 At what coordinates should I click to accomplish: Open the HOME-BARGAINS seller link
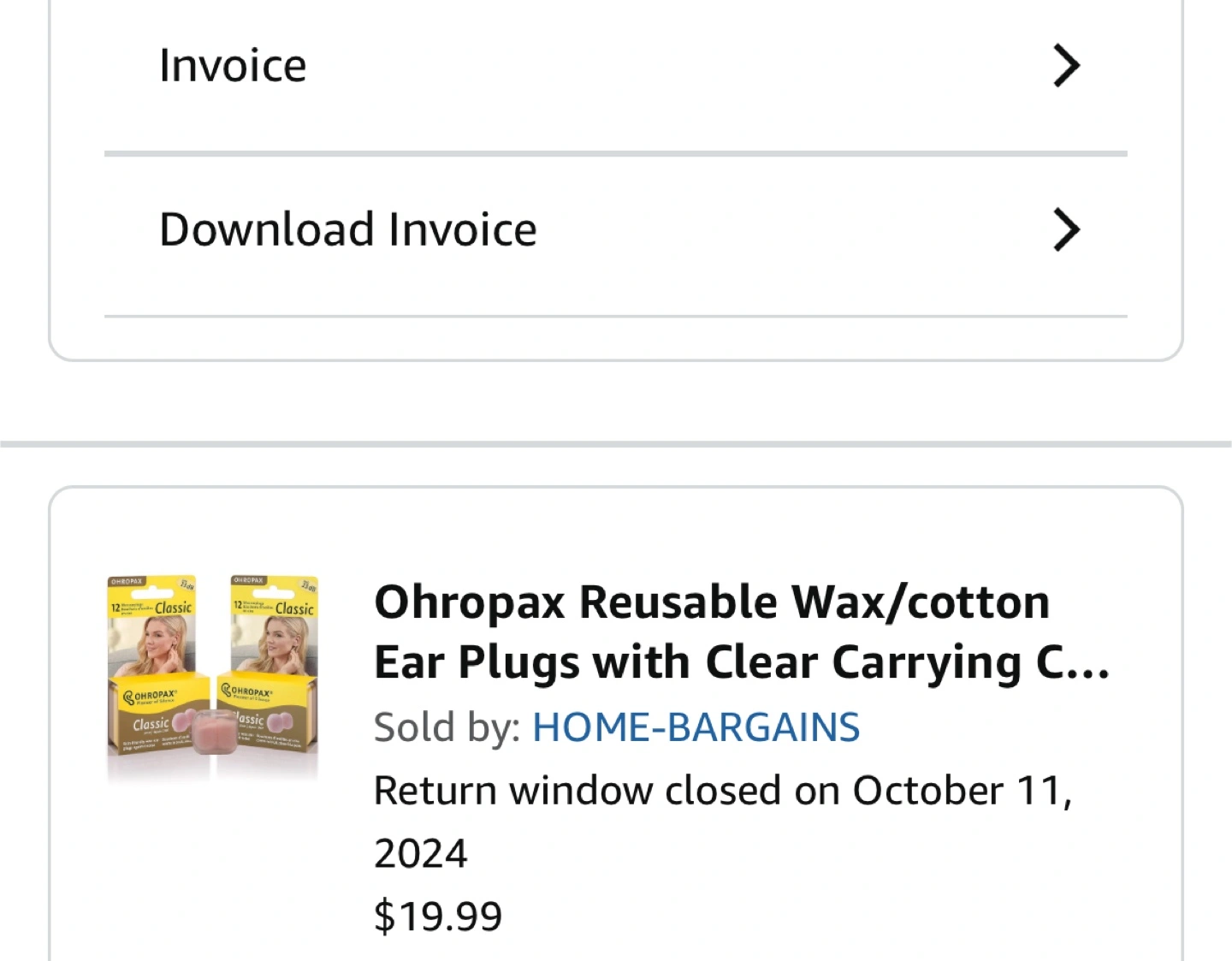click(x=696, y=727)
